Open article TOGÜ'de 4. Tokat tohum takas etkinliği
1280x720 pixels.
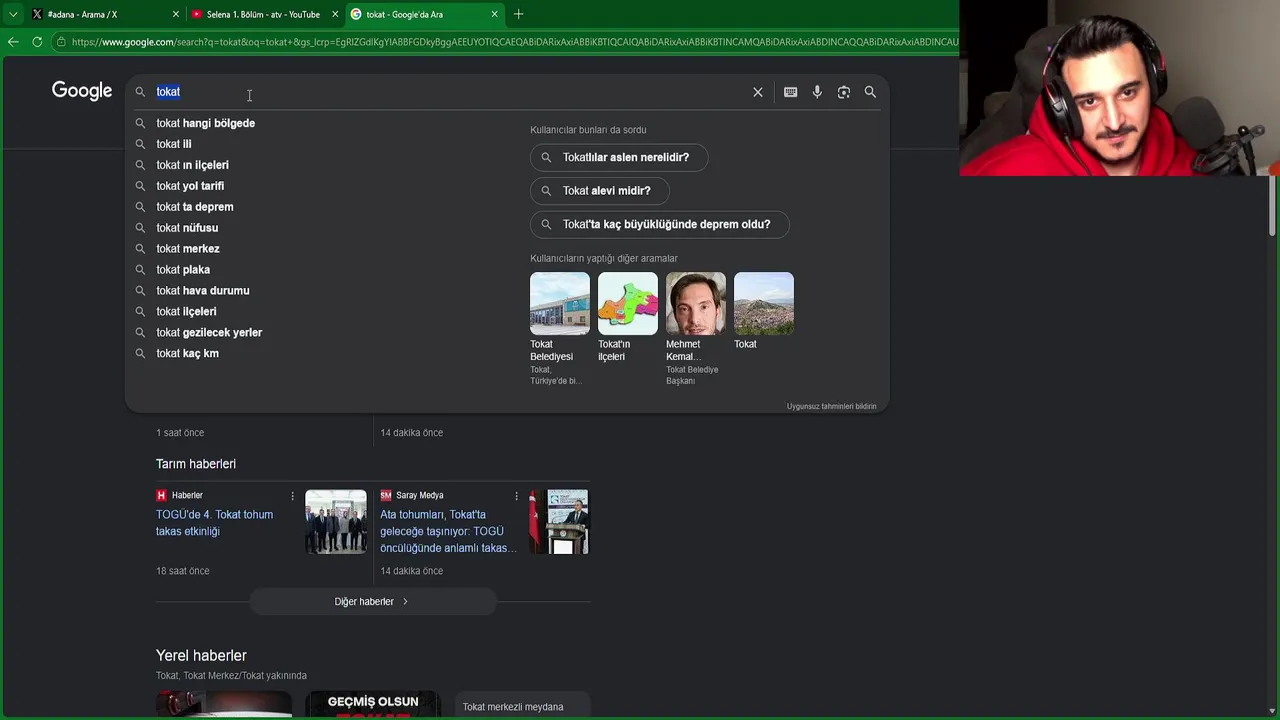pyautogui.click(x=214, y=523)
